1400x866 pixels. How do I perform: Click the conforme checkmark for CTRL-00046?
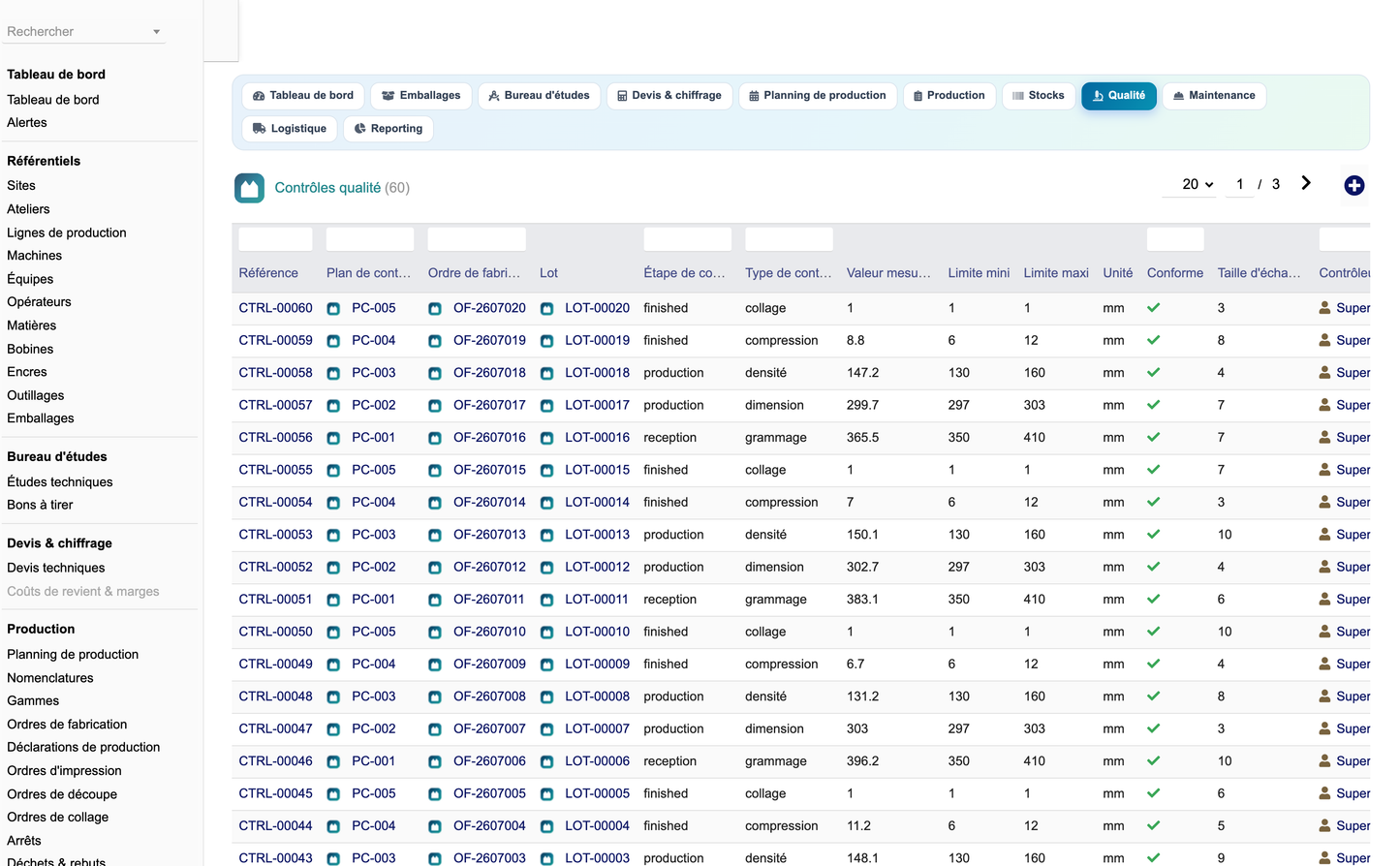pos(1153,760)
